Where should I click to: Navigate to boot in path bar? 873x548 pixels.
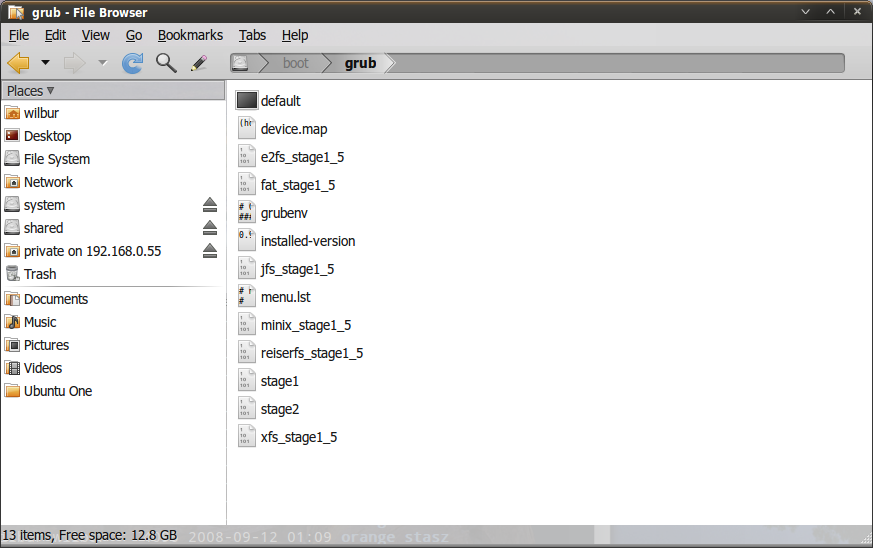295,63
